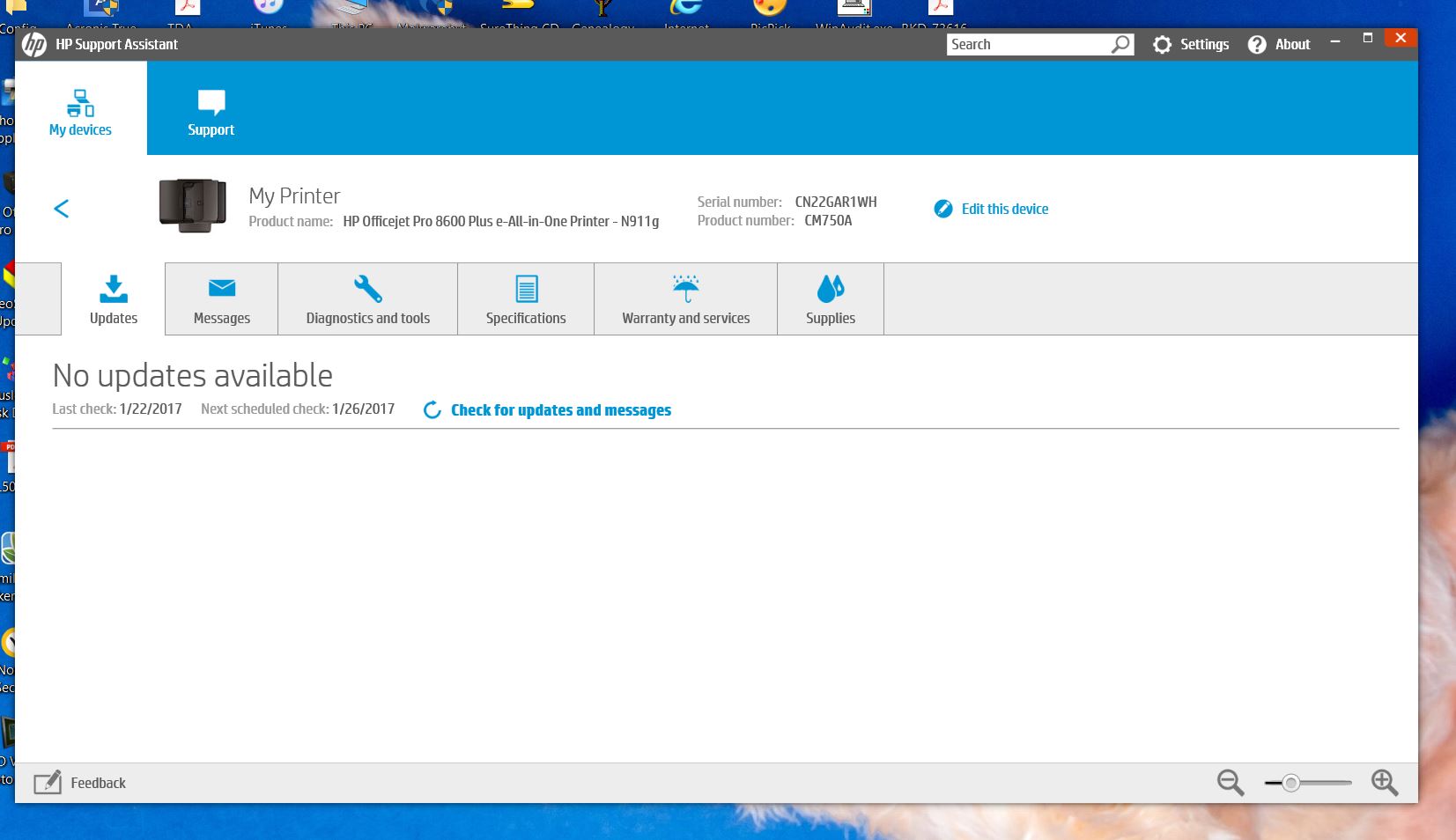Screen dimensions: 1456x840
Task: Click the zoom in magnifier icon
Action: (x=1384, y=782)
